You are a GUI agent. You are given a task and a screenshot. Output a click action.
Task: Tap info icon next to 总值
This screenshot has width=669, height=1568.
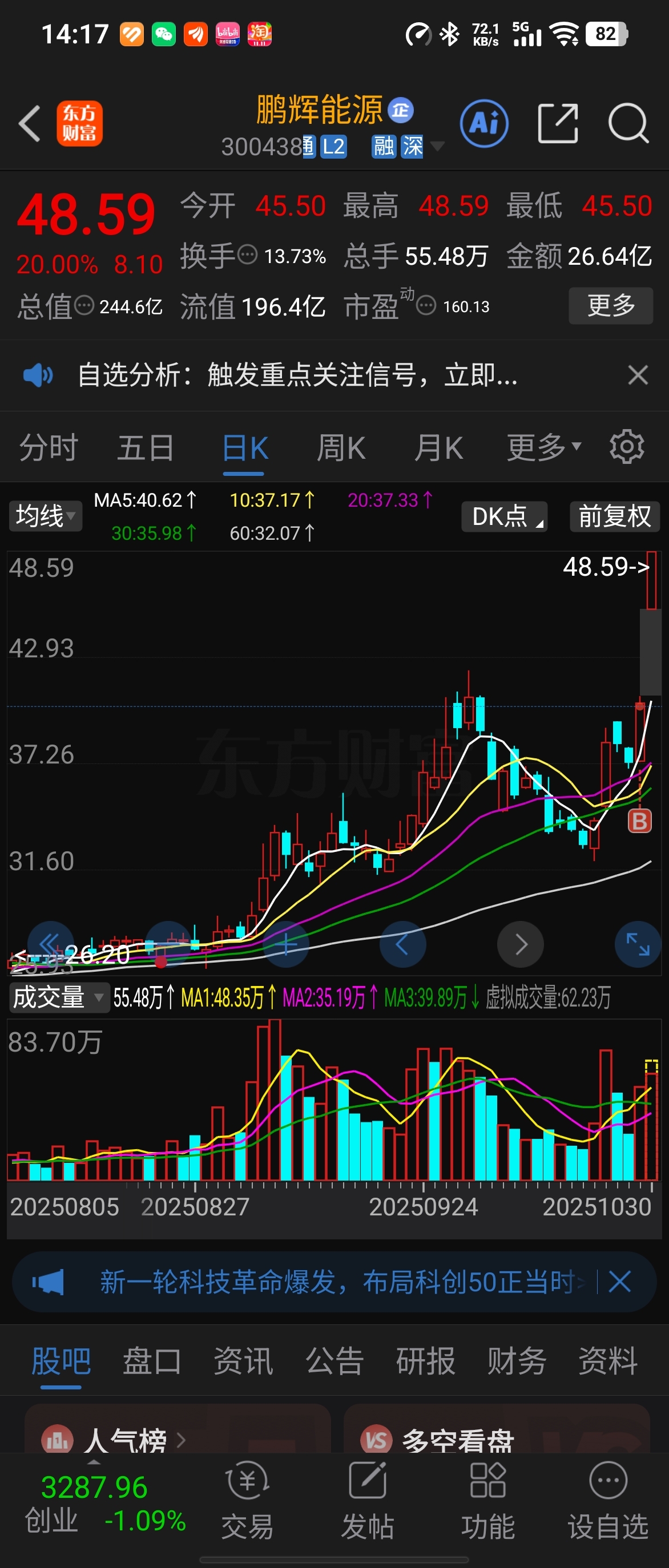(84, 306)
